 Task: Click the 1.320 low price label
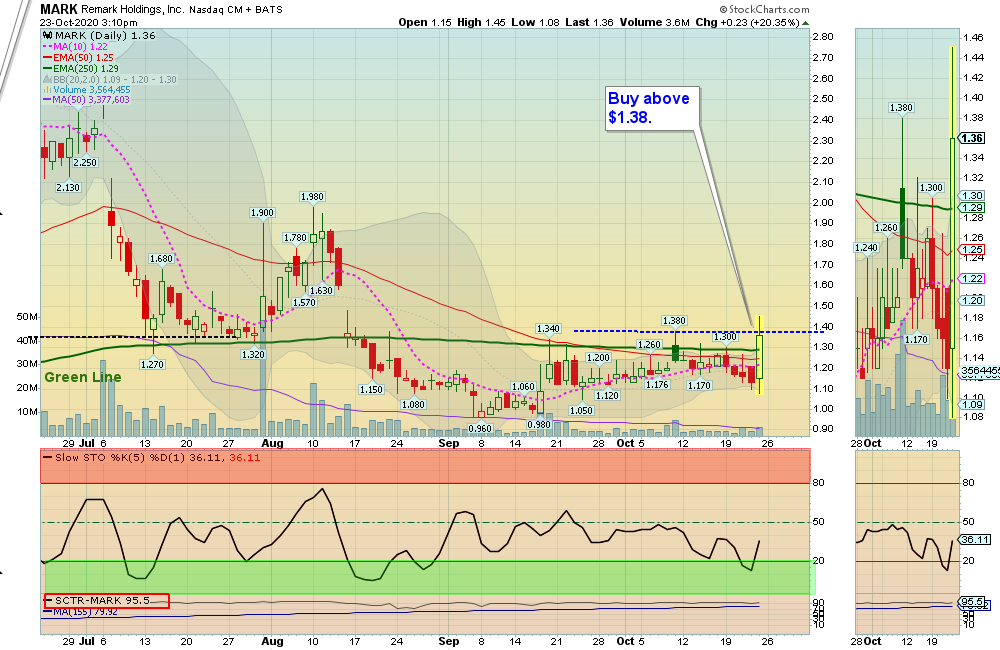coord(253,355)
